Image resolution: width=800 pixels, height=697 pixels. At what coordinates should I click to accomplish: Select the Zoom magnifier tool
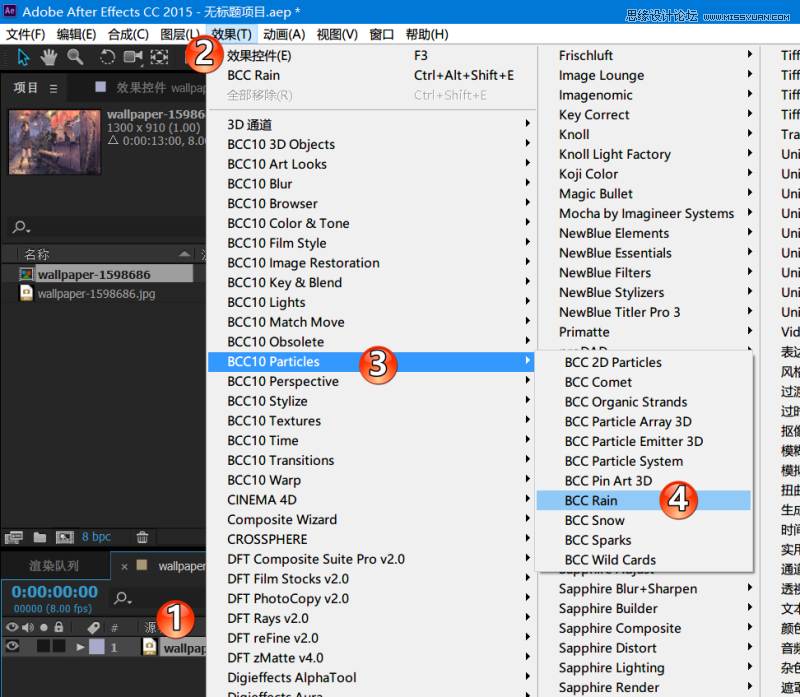point(75,57)
